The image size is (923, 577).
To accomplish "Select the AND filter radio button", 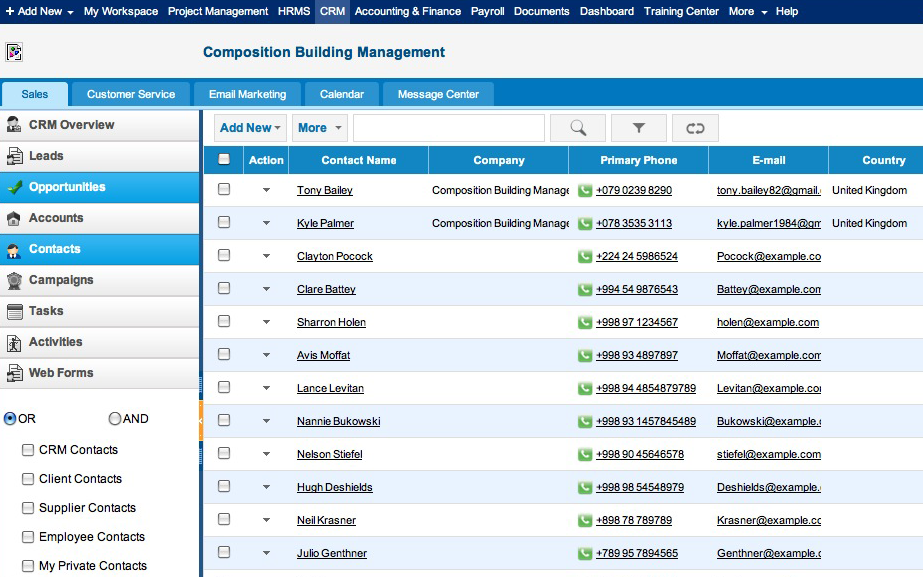I will point(115,419).
